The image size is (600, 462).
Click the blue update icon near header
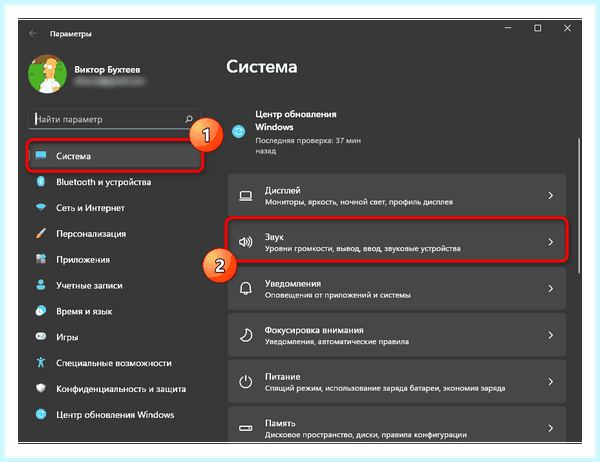pos(238,132)
